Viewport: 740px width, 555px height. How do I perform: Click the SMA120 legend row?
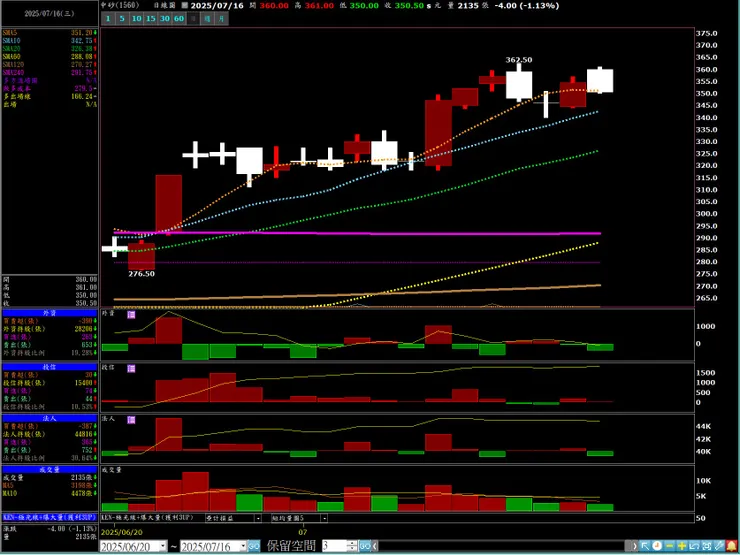coord(50,65)
